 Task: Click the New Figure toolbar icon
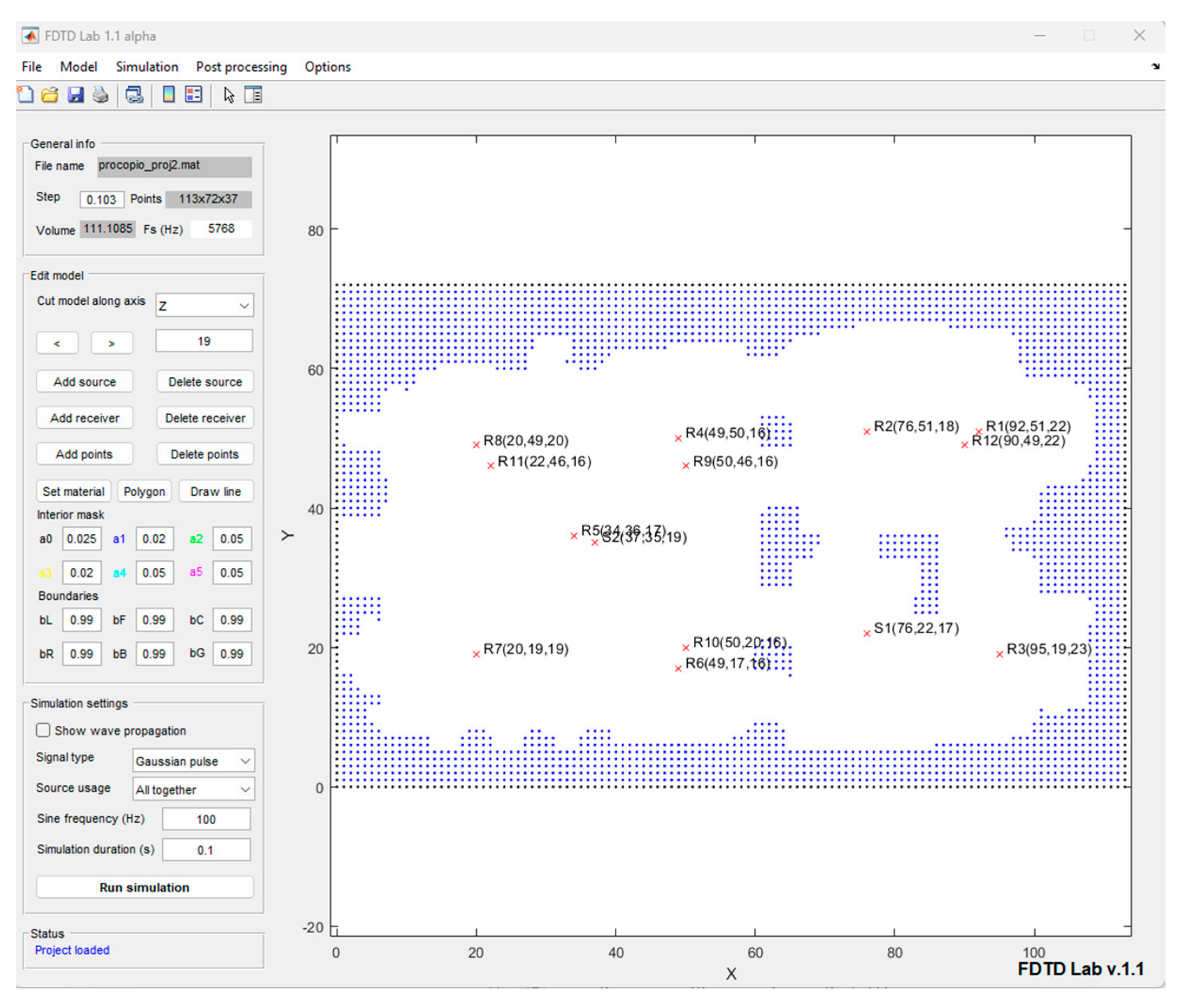(x=25, y=95)
